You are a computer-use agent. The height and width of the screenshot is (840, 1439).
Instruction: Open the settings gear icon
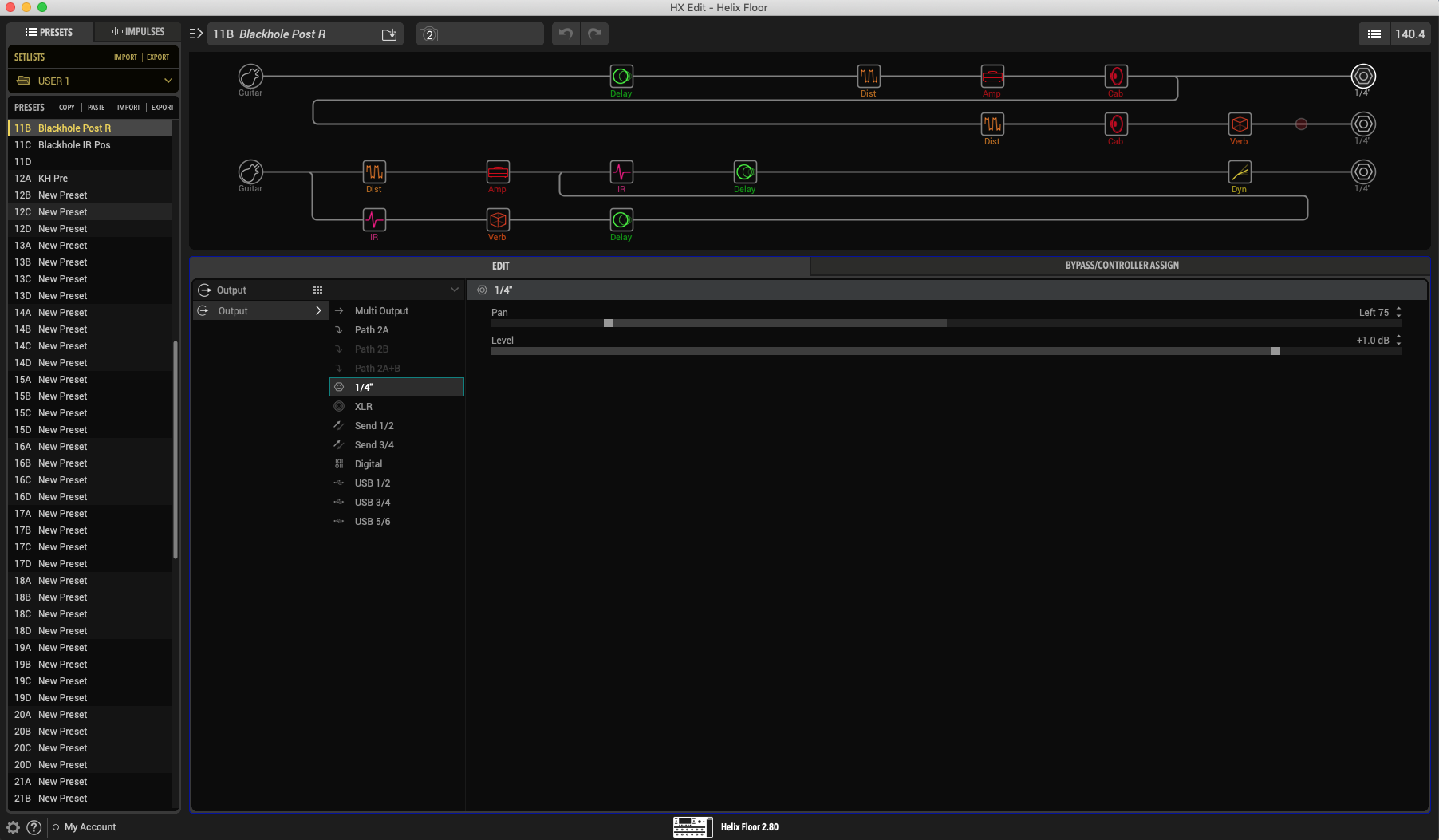pos(13,827)
